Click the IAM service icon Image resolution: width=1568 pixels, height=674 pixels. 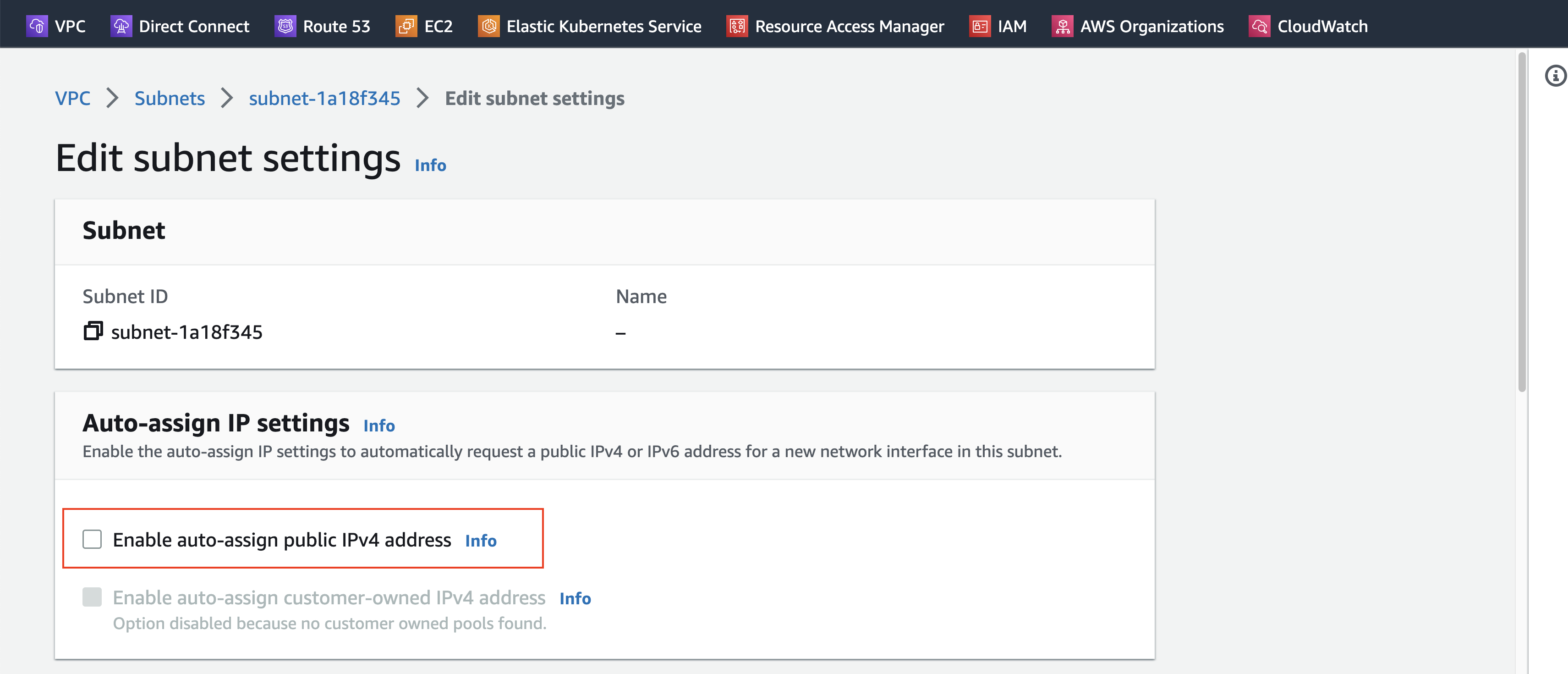[979, 26]
